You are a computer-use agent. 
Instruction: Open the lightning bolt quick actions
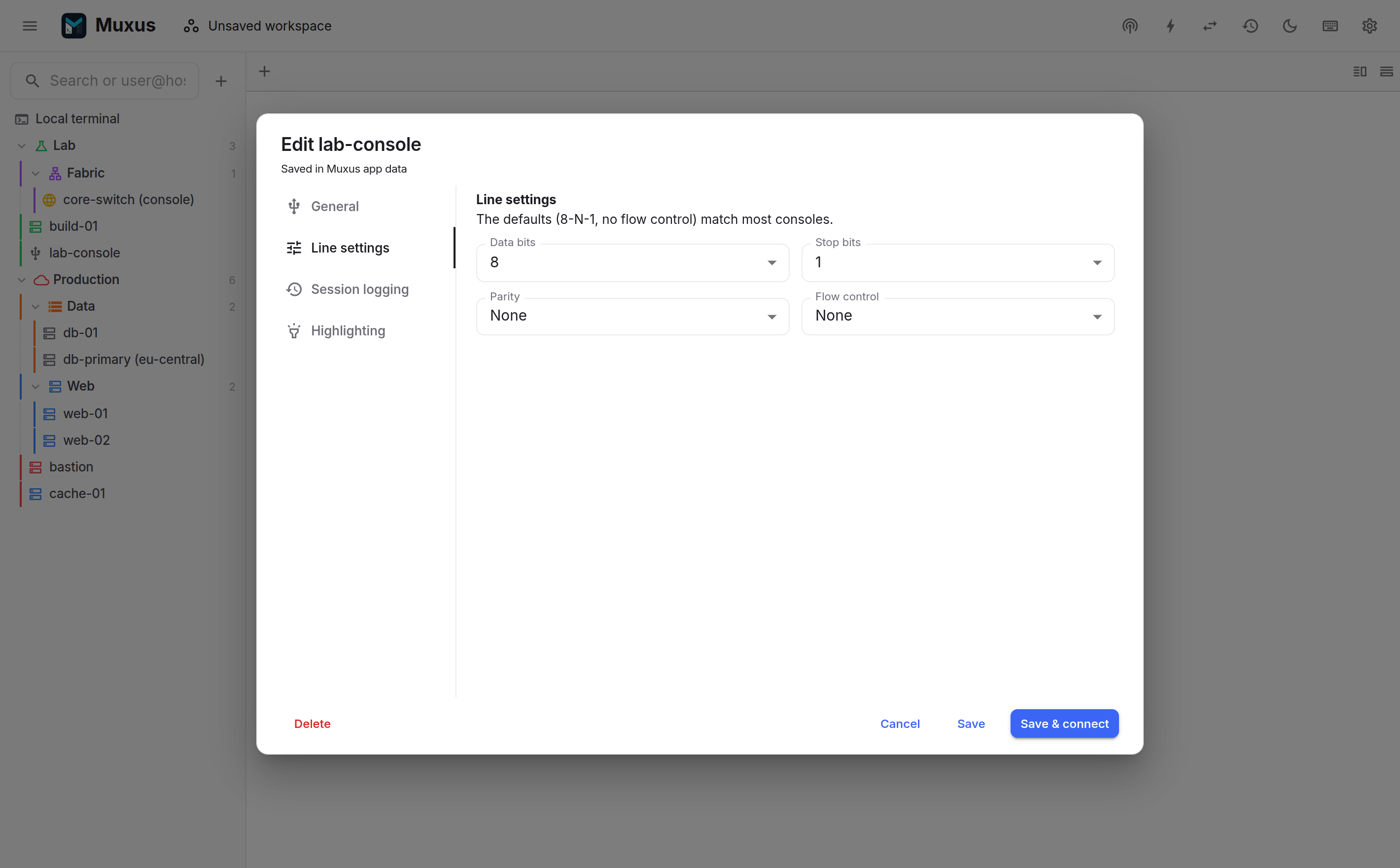coord(1170,26)
